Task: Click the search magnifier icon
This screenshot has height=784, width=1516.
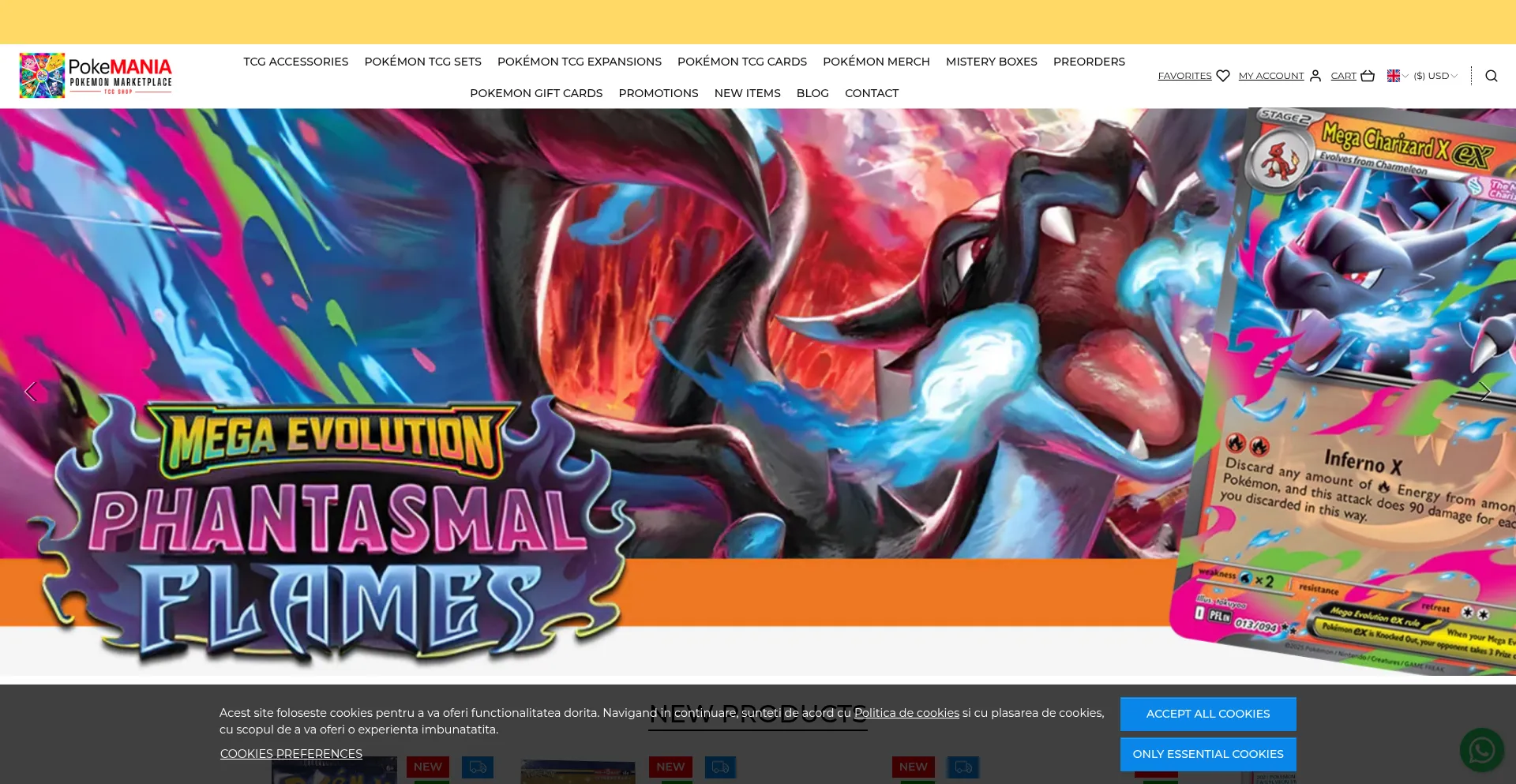Action: (1492, 76)
